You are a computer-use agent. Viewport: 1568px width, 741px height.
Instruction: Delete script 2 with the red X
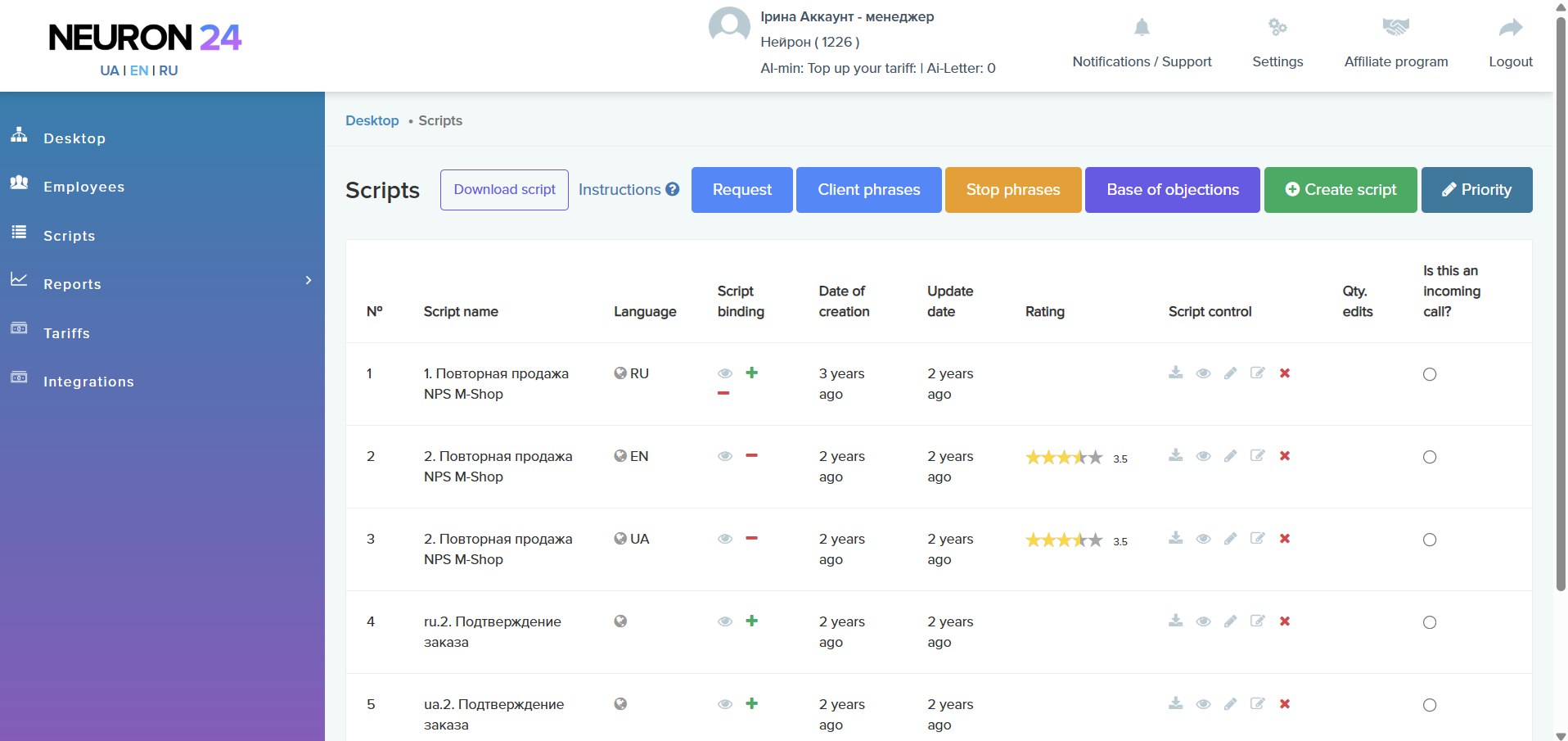point(1285,456)
